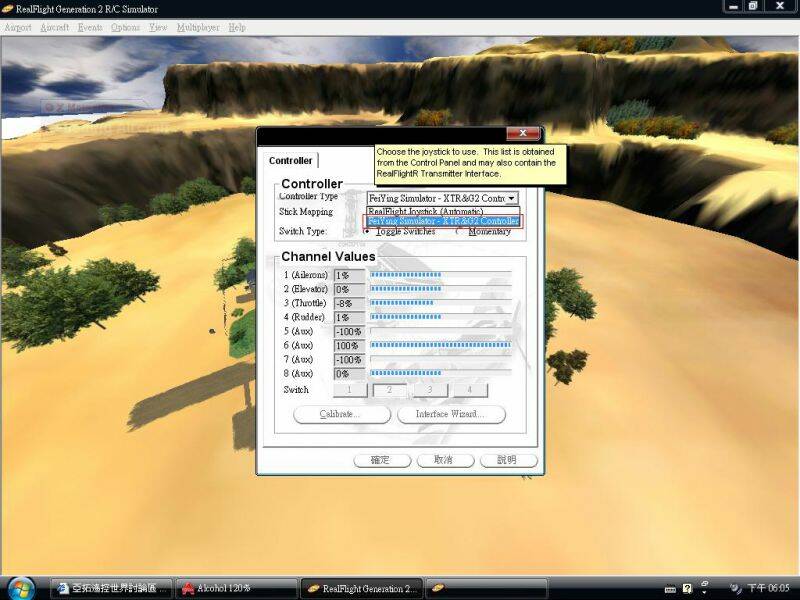Click the unnamed RealFlight taskbar item
The width and height of the screenshot is (800, 600).
pyautogui.click(x=487, y=588)
